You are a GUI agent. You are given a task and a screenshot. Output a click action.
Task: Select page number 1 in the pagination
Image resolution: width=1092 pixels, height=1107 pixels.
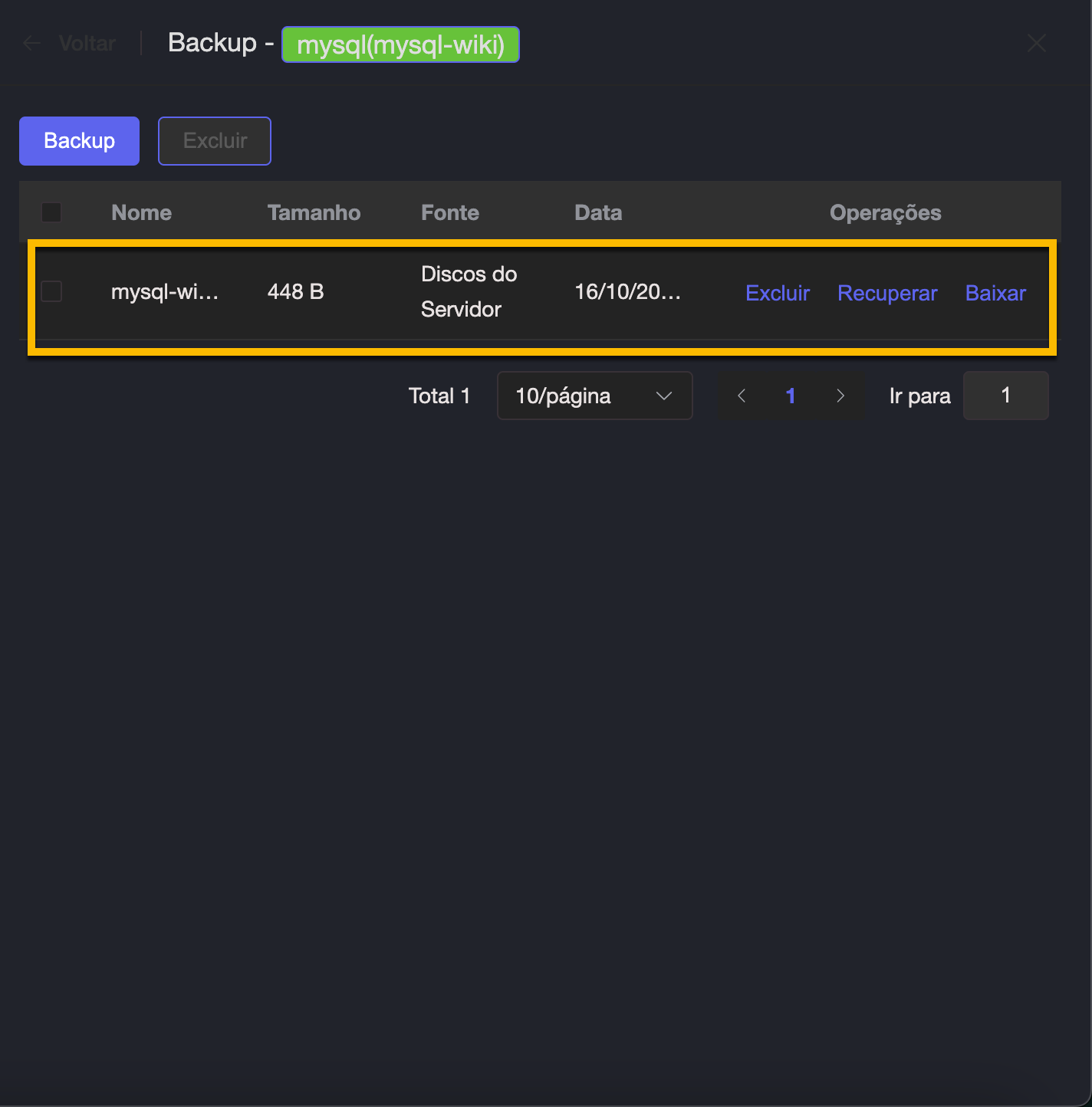[x=791, y=396]
